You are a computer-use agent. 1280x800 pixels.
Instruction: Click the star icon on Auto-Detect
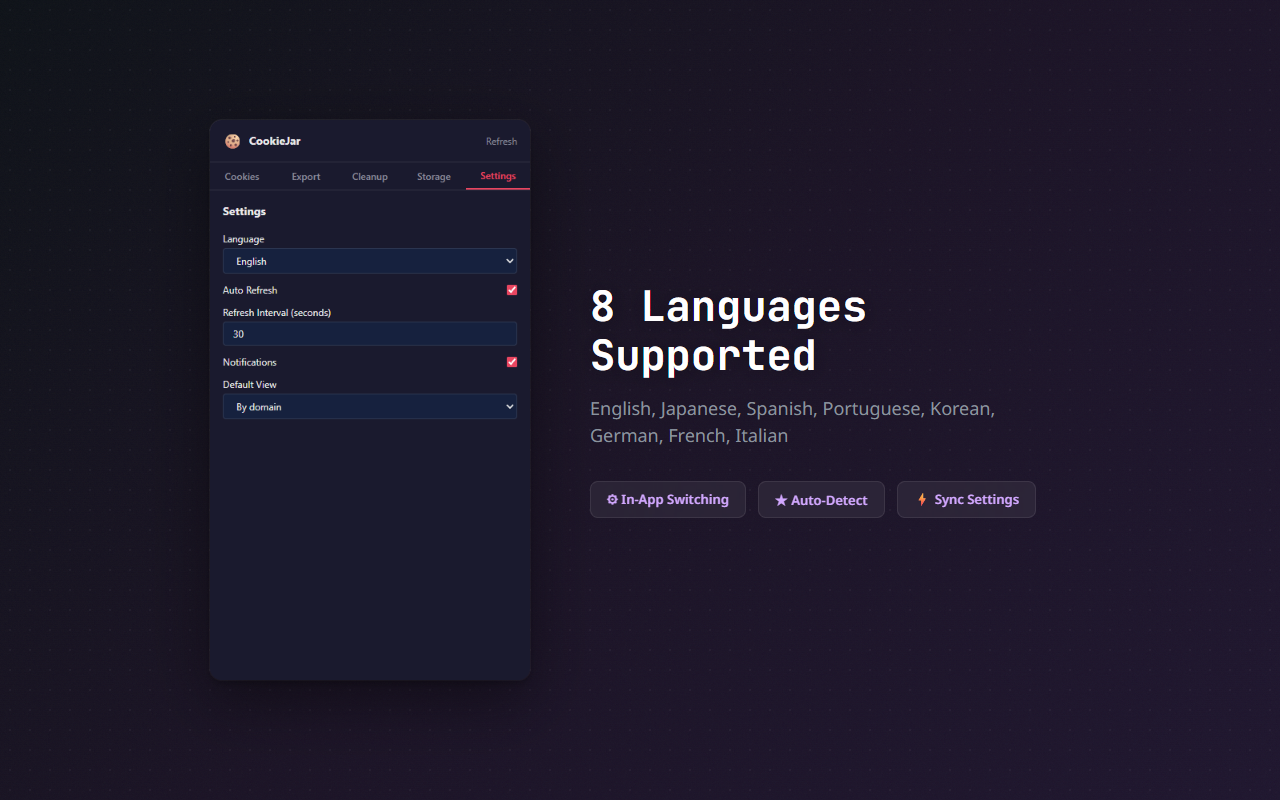click(x=782, y=499)
